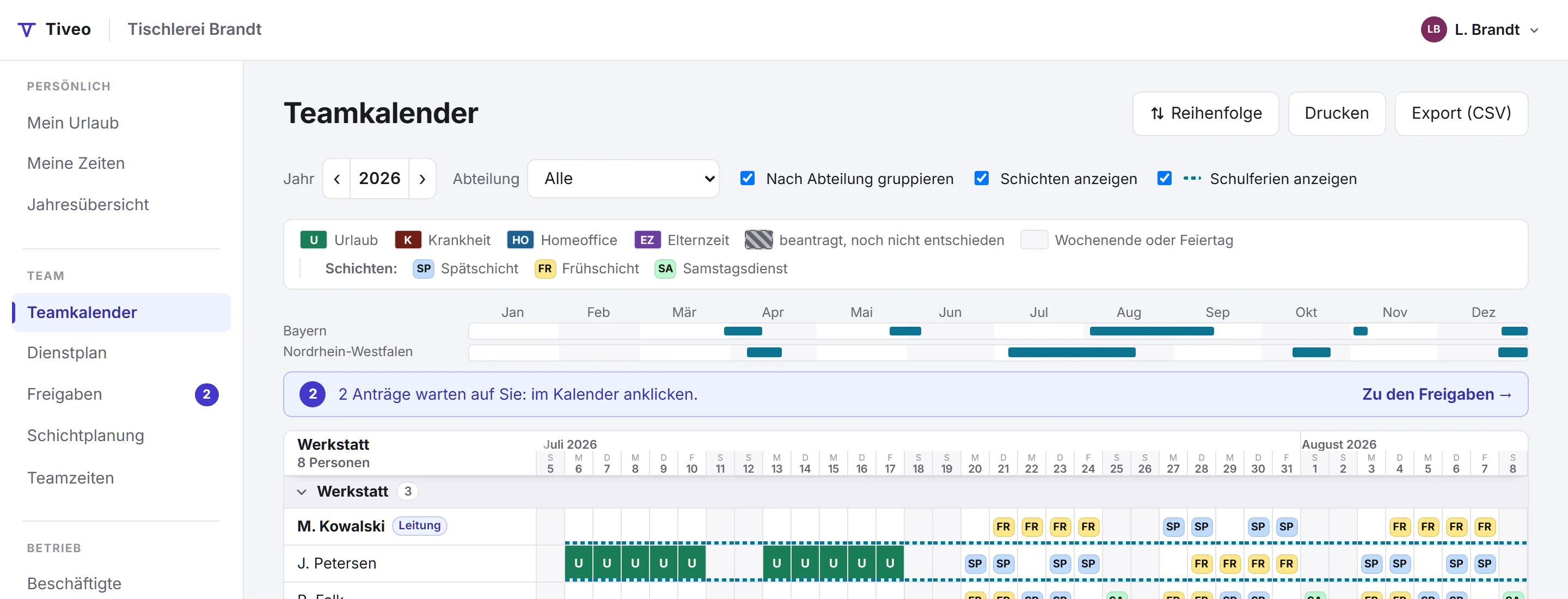1568x599 pixels.
Task: Click J. Petersen's SP shift on August 7
Action: coord(1484,564)
